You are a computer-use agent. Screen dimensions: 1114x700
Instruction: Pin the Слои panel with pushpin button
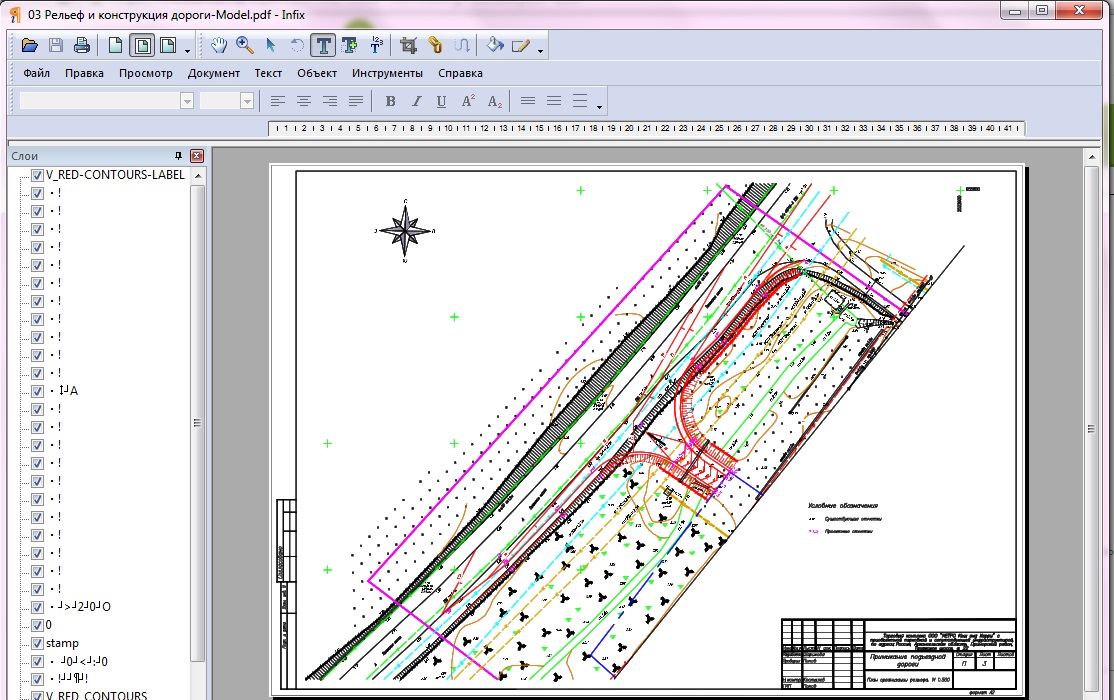179,156
